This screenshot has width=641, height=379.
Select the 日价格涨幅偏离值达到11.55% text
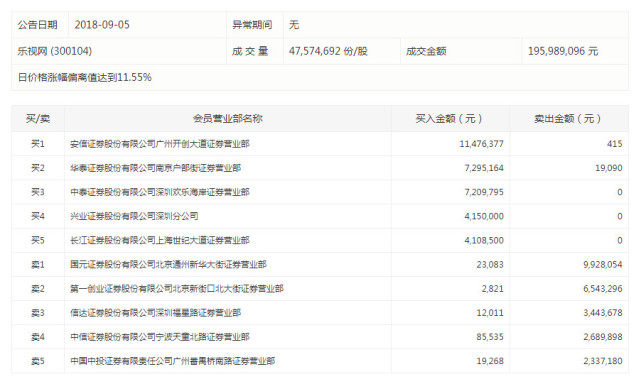(x=85, y=77)
